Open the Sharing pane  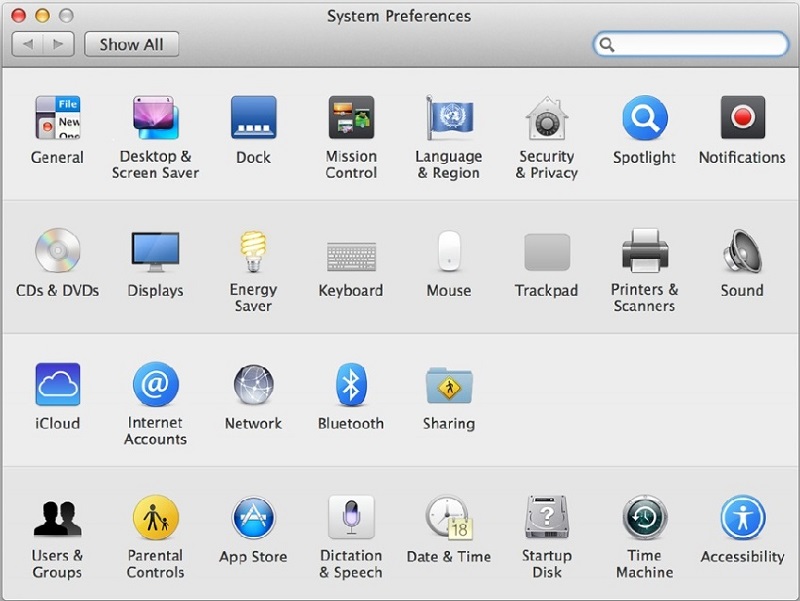pos(448,383)
